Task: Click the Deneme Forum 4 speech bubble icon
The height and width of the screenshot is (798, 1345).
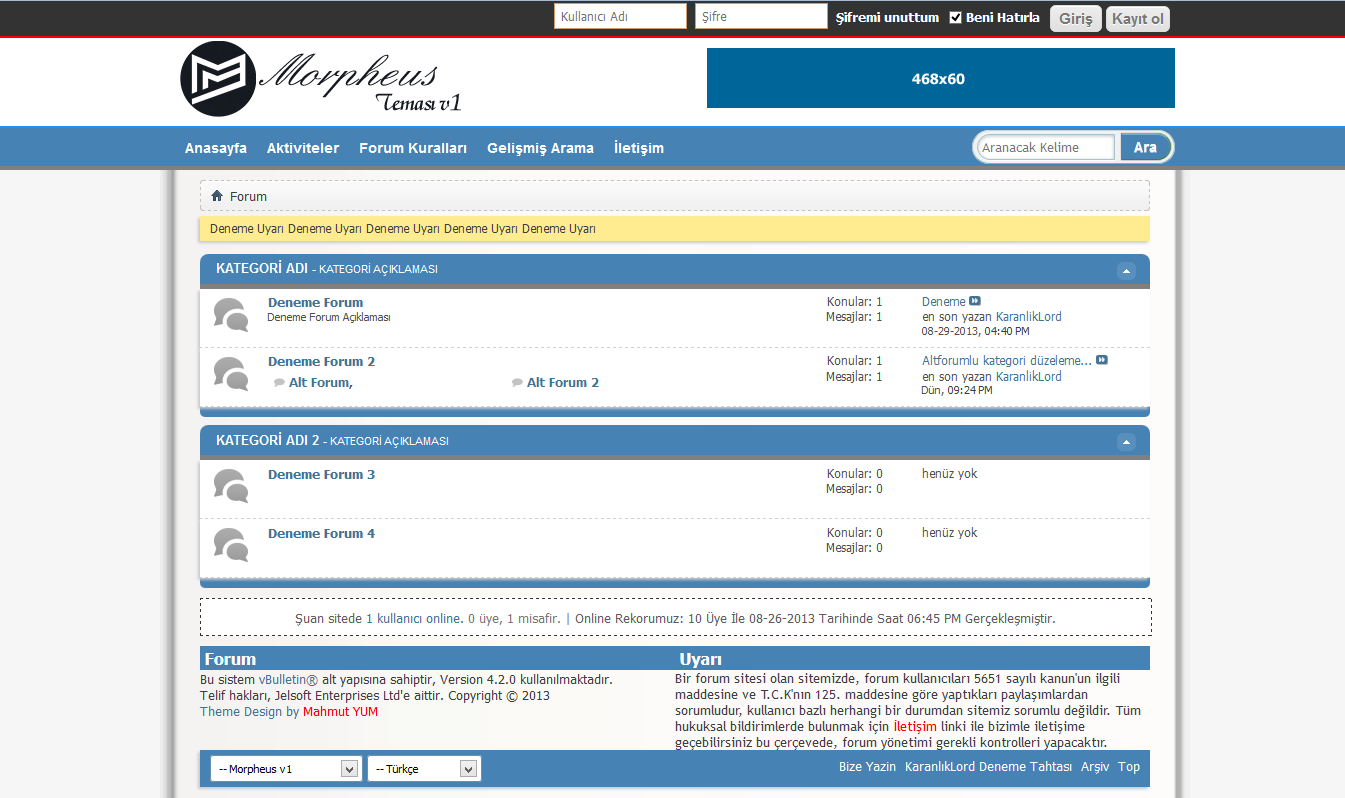Action: [x=231, y=546]
